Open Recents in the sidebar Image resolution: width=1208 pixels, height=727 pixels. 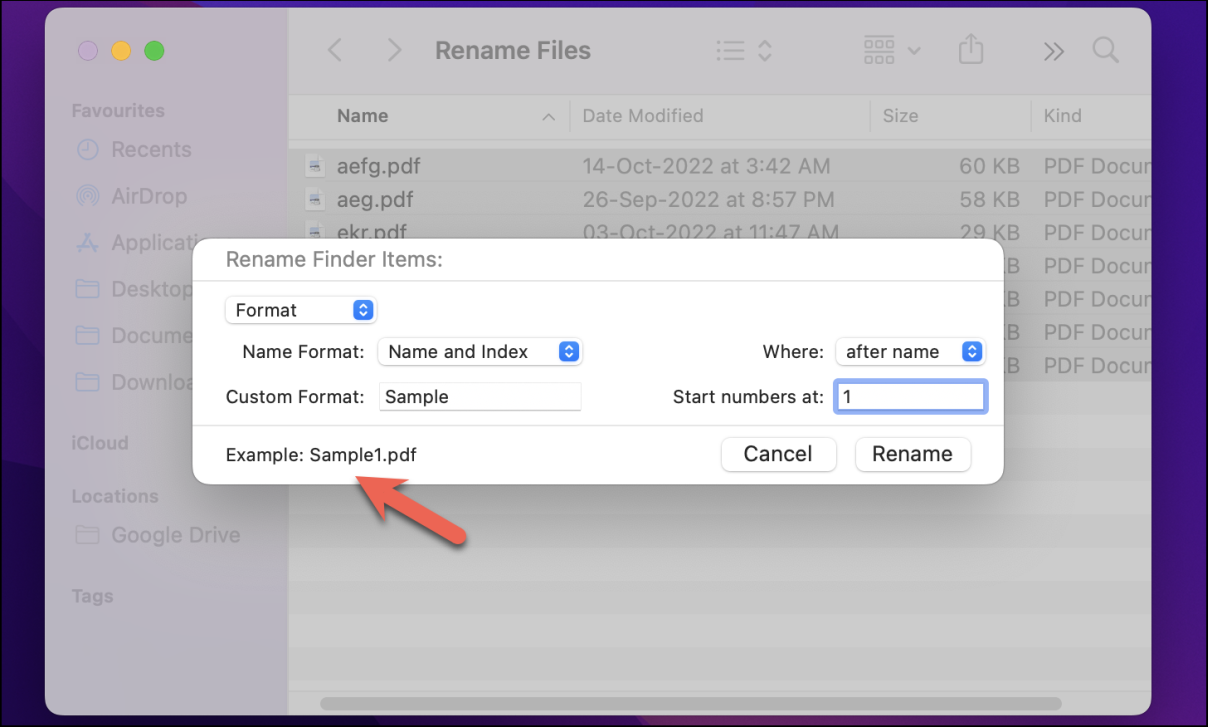[x=133, y=150]
